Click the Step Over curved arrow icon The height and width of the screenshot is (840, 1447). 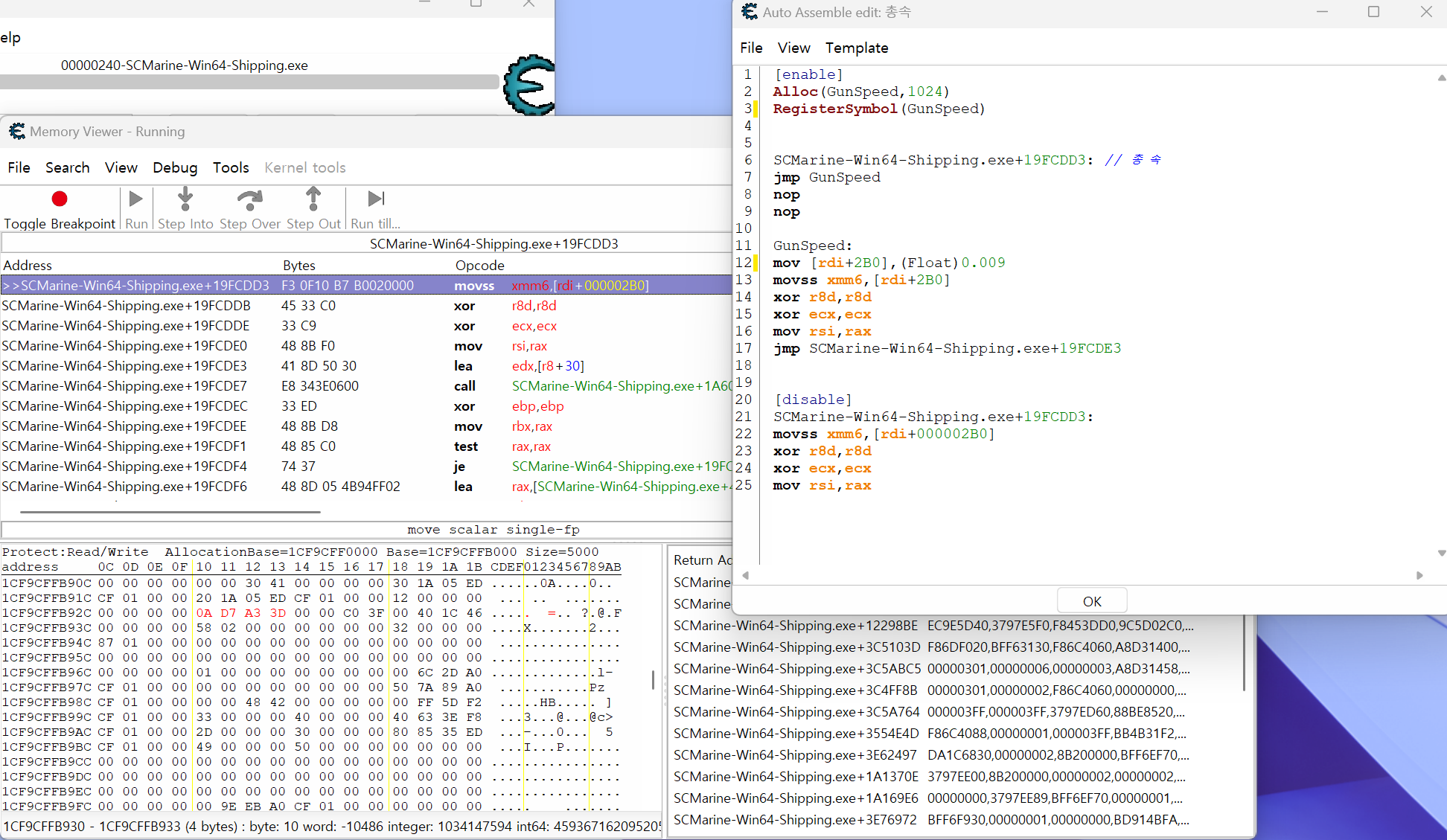(249, 199)
